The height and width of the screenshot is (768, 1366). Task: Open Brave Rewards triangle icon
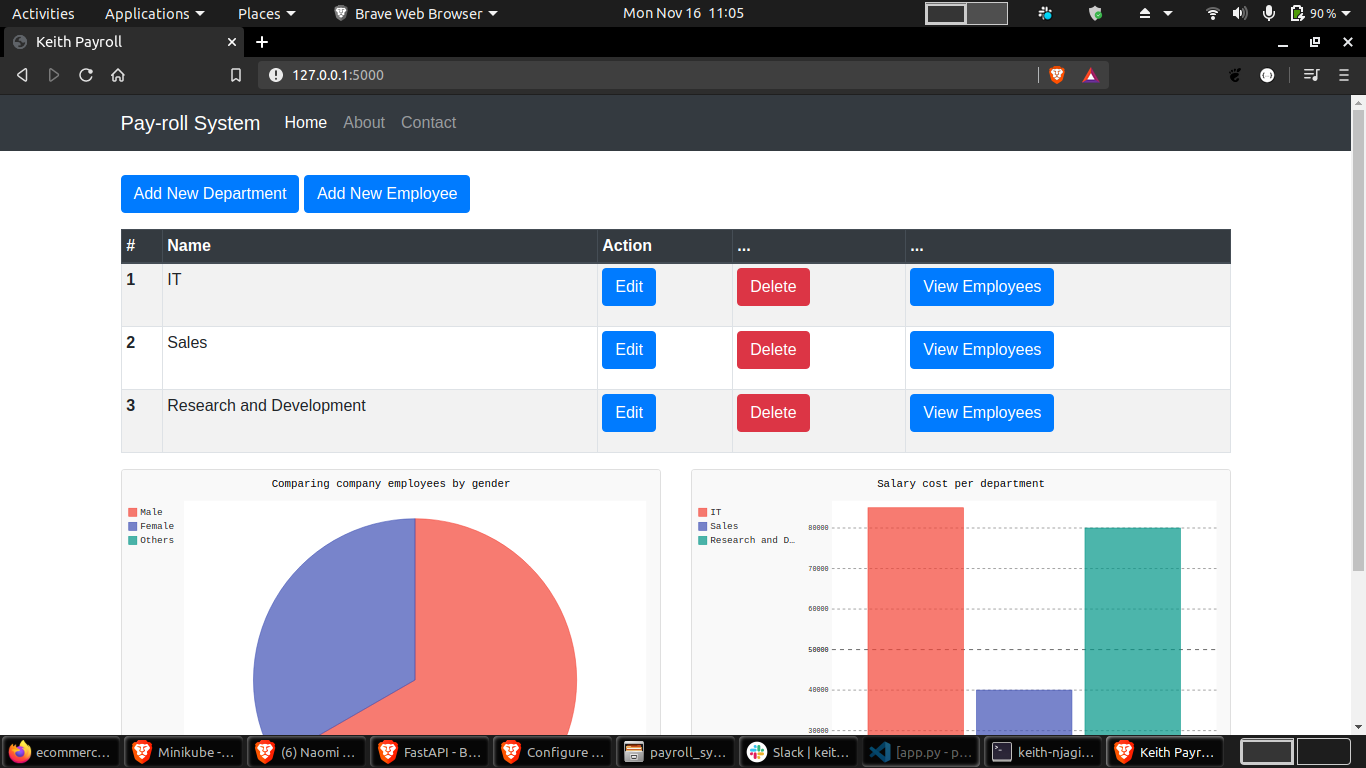click(x=1090, y=75)
